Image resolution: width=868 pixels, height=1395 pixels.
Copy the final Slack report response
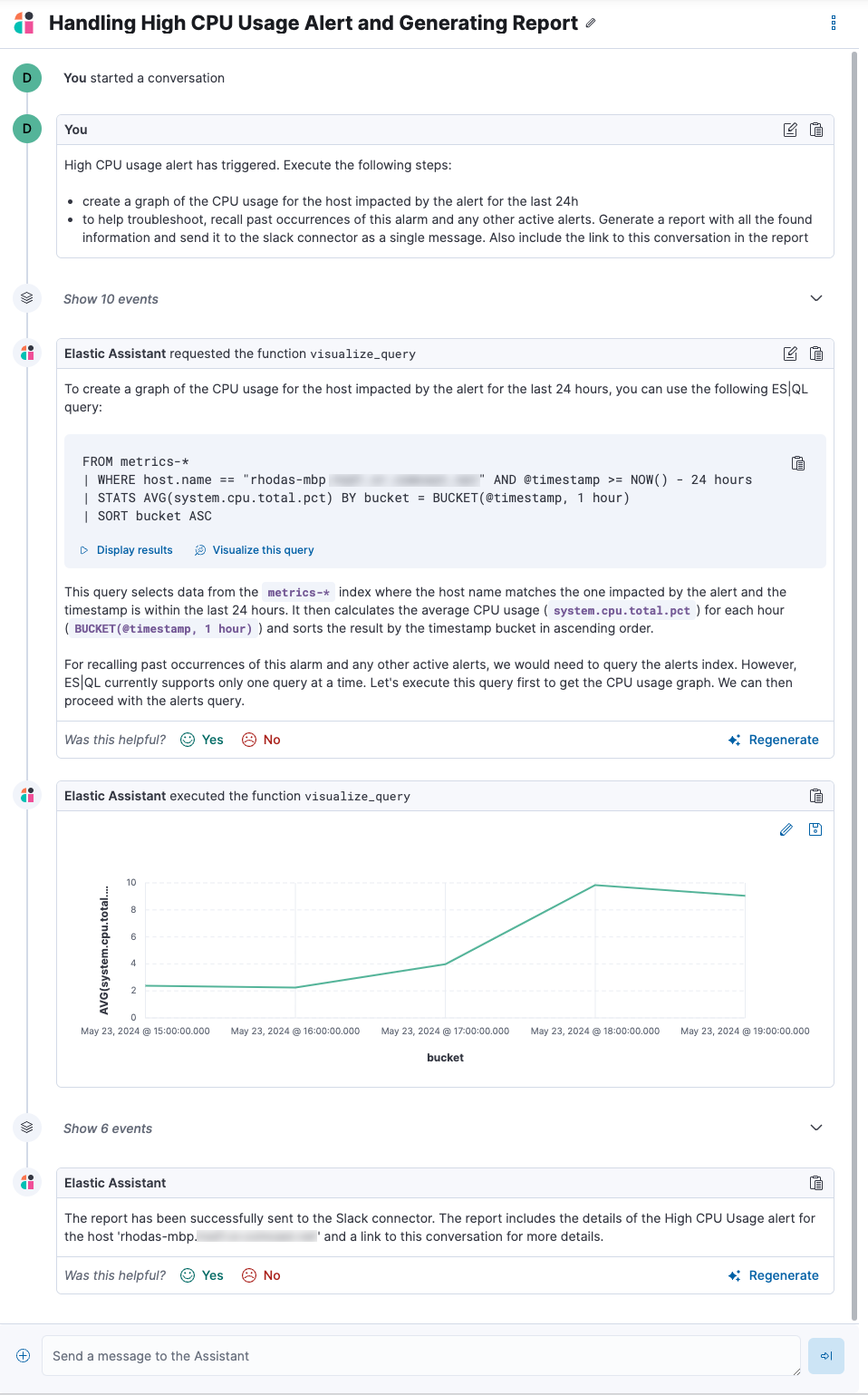[x=816, y=1183]
